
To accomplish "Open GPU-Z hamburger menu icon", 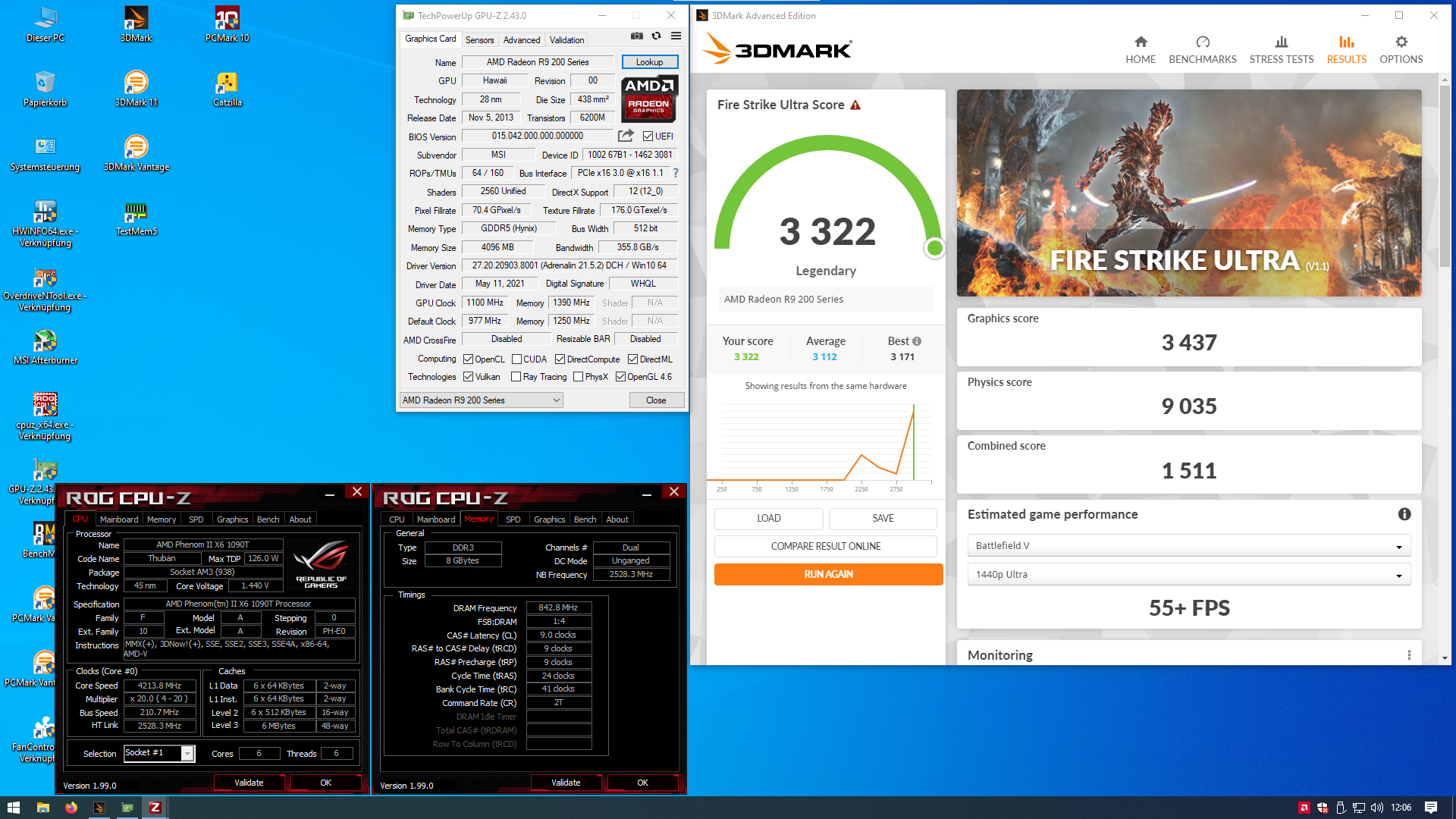I will point(676,36).
